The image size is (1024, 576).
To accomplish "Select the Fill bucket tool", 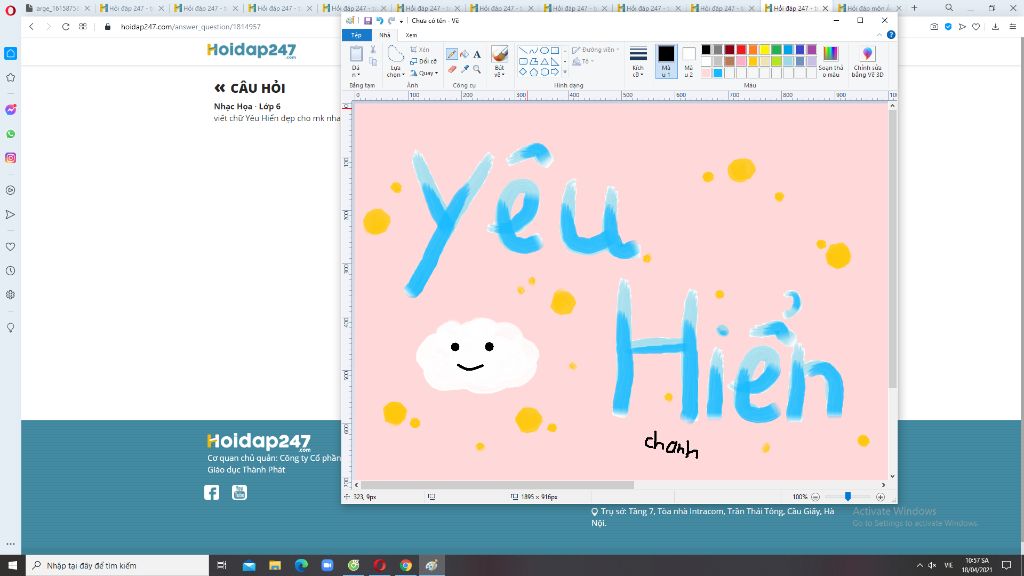I will [464, 54].
